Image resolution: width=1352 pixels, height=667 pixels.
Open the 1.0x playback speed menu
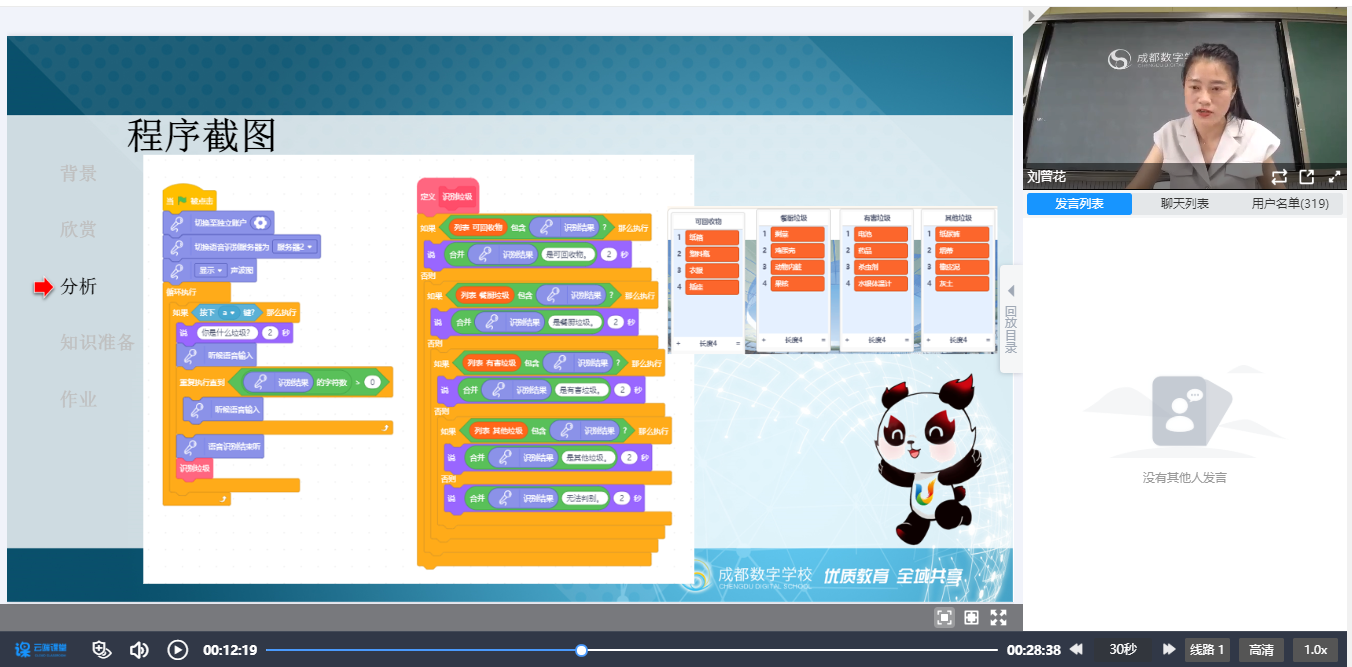pos(1315,650)
